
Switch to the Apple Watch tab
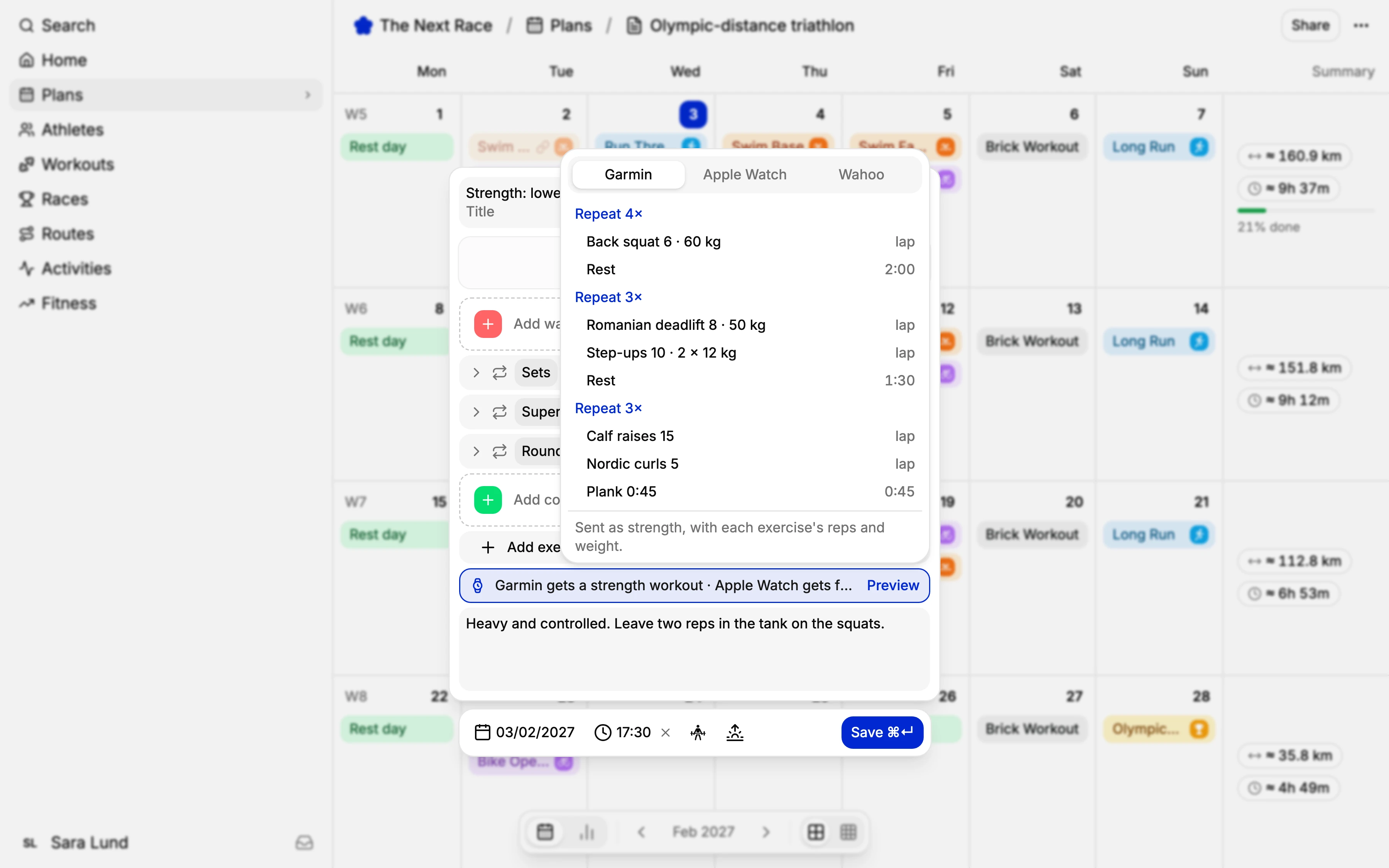pyautogui.click(x=744, y=174)
